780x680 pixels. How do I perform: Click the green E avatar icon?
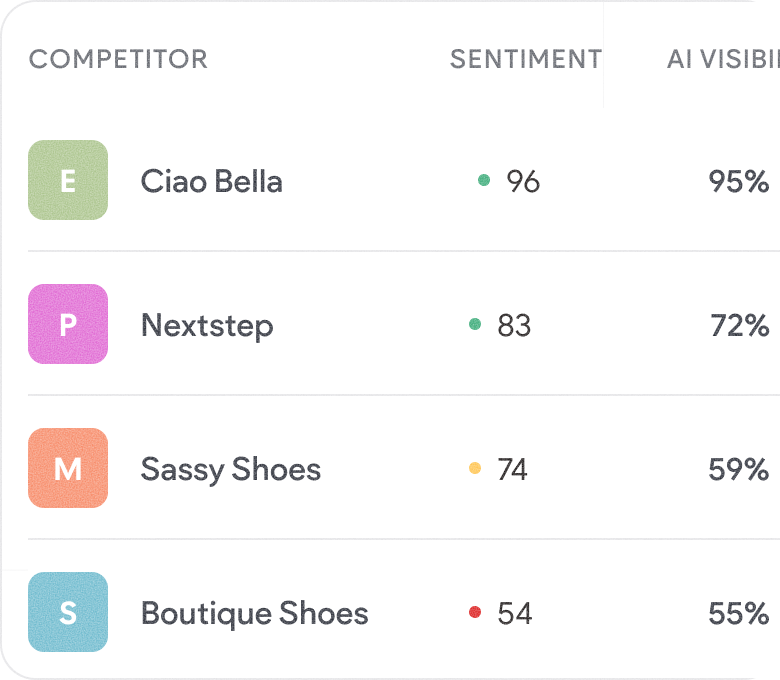click(x=68, y=180)
